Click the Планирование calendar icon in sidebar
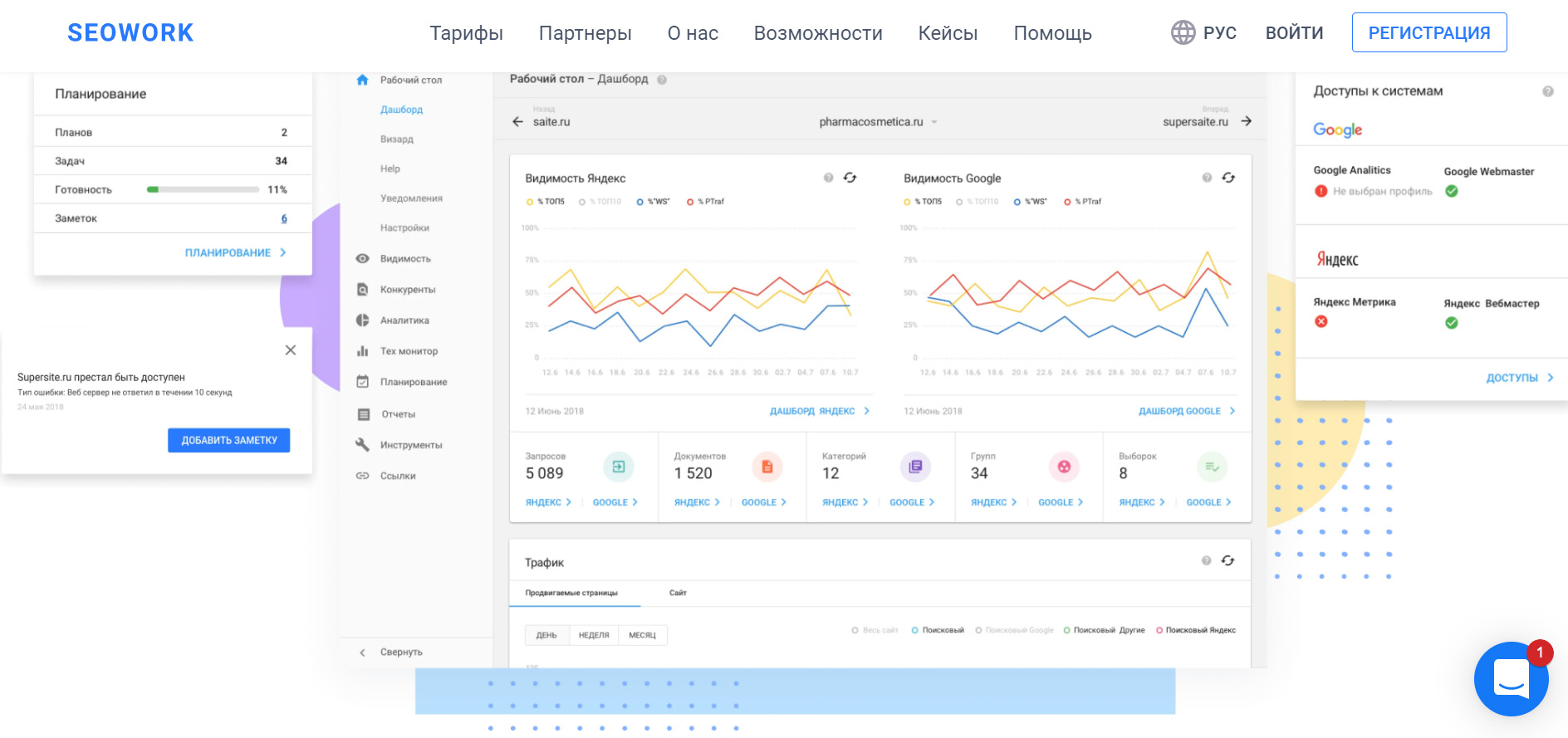Viewport: 1568px width, 738px height. (362, 382)
